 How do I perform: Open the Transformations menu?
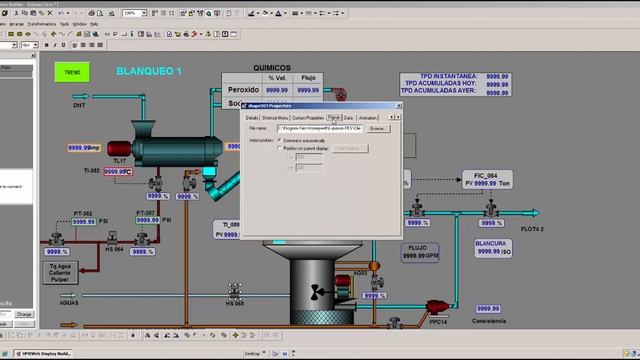click(x=42, y=24)
